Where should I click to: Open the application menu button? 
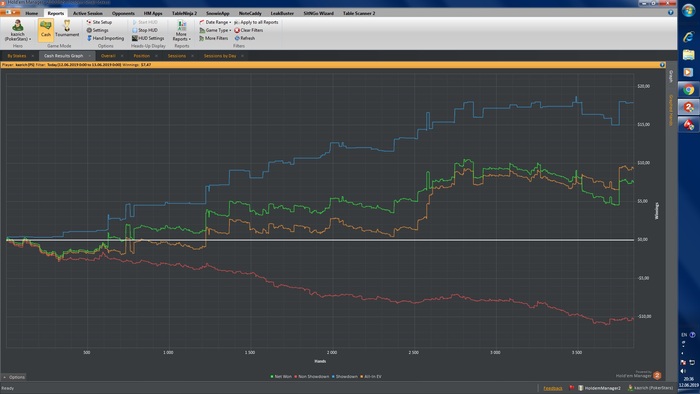[10, 12]
